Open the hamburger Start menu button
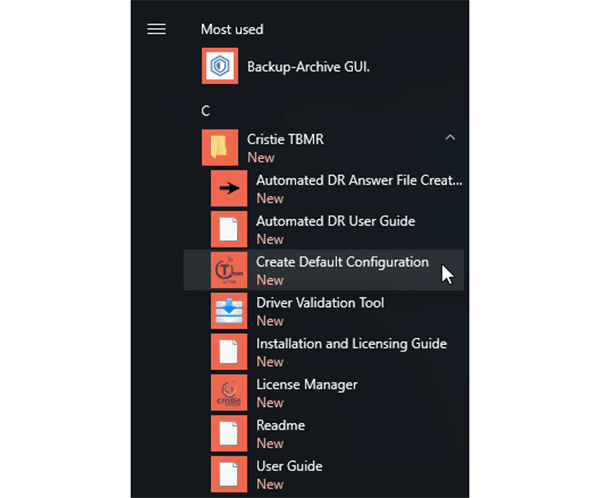 coord(157,29)
